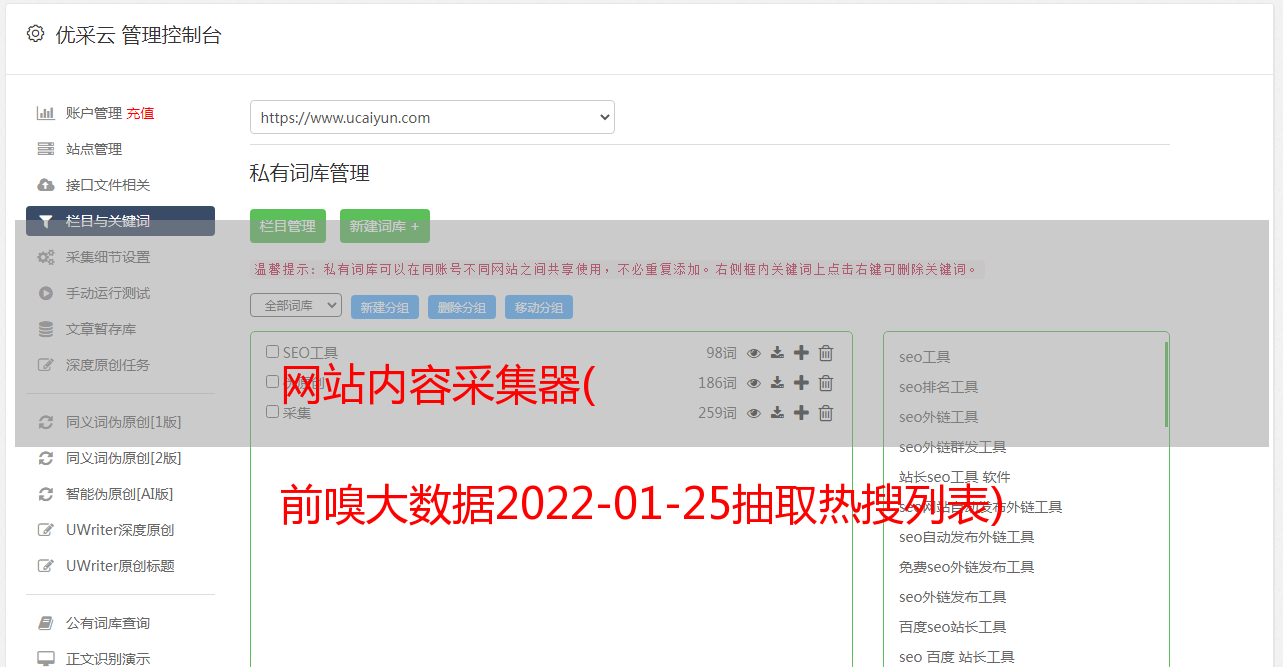Click the red 充值 link
The height and width of the screenshot is (667, 1283).
click(140, 113)
